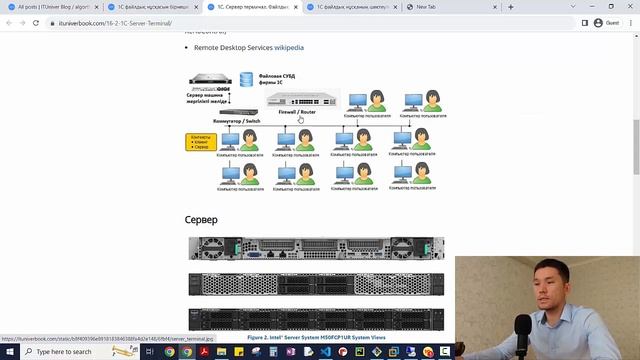This screenshot has width=640, height=360.
Task: Click the Type here to search box
Action: (x=80, y=351)
